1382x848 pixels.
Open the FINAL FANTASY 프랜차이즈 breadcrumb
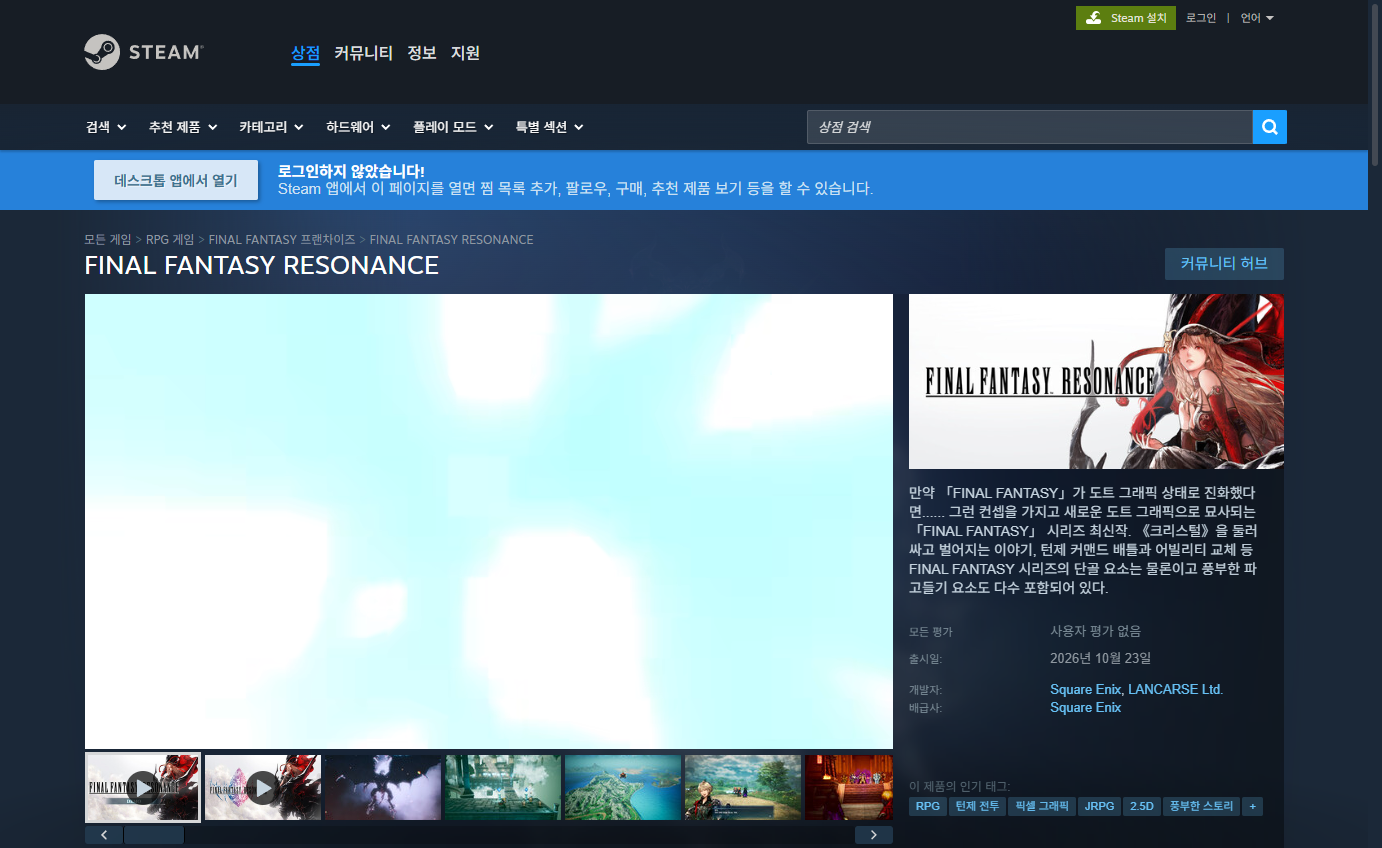point(282,240)
